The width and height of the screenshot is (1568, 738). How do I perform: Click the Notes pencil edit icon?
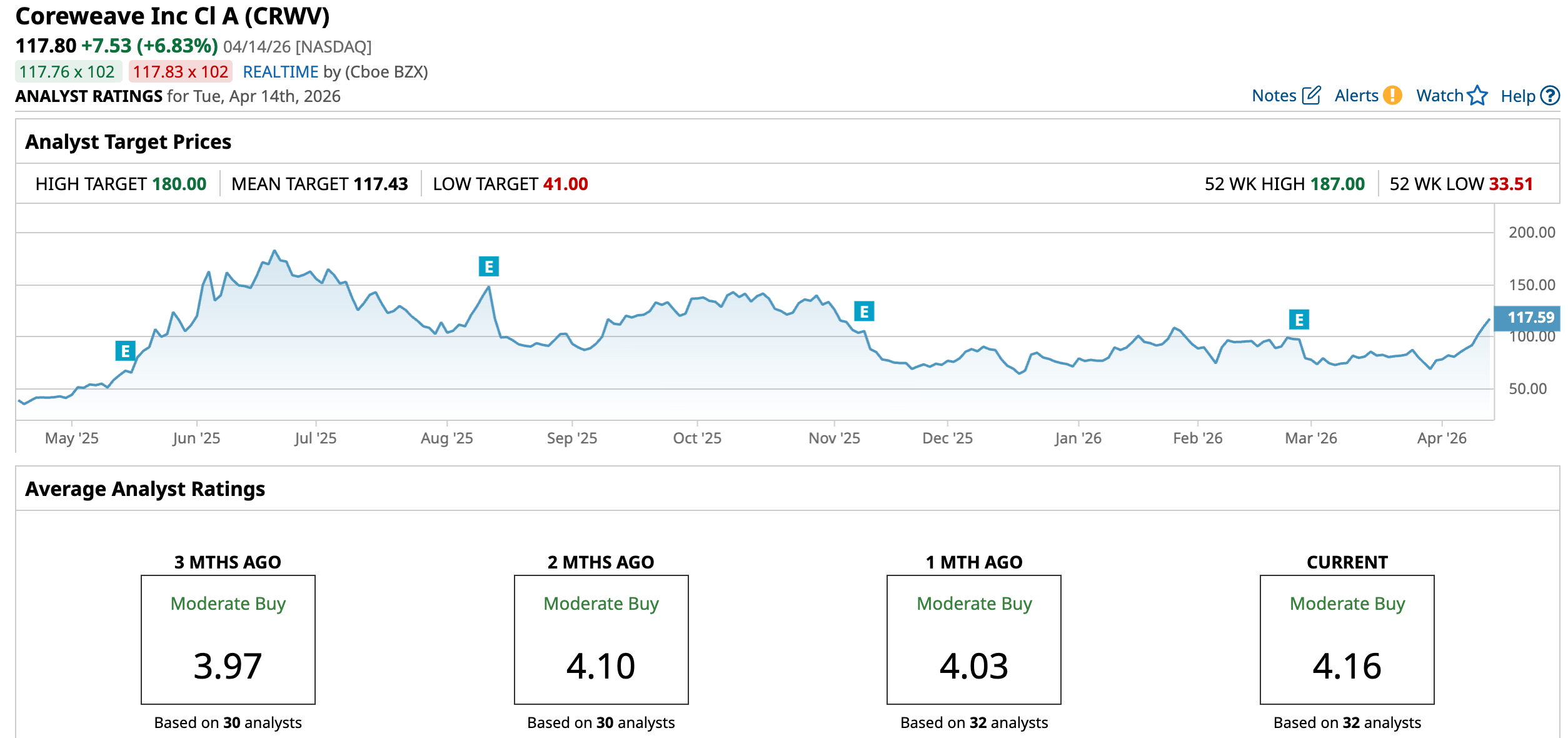1311,96
